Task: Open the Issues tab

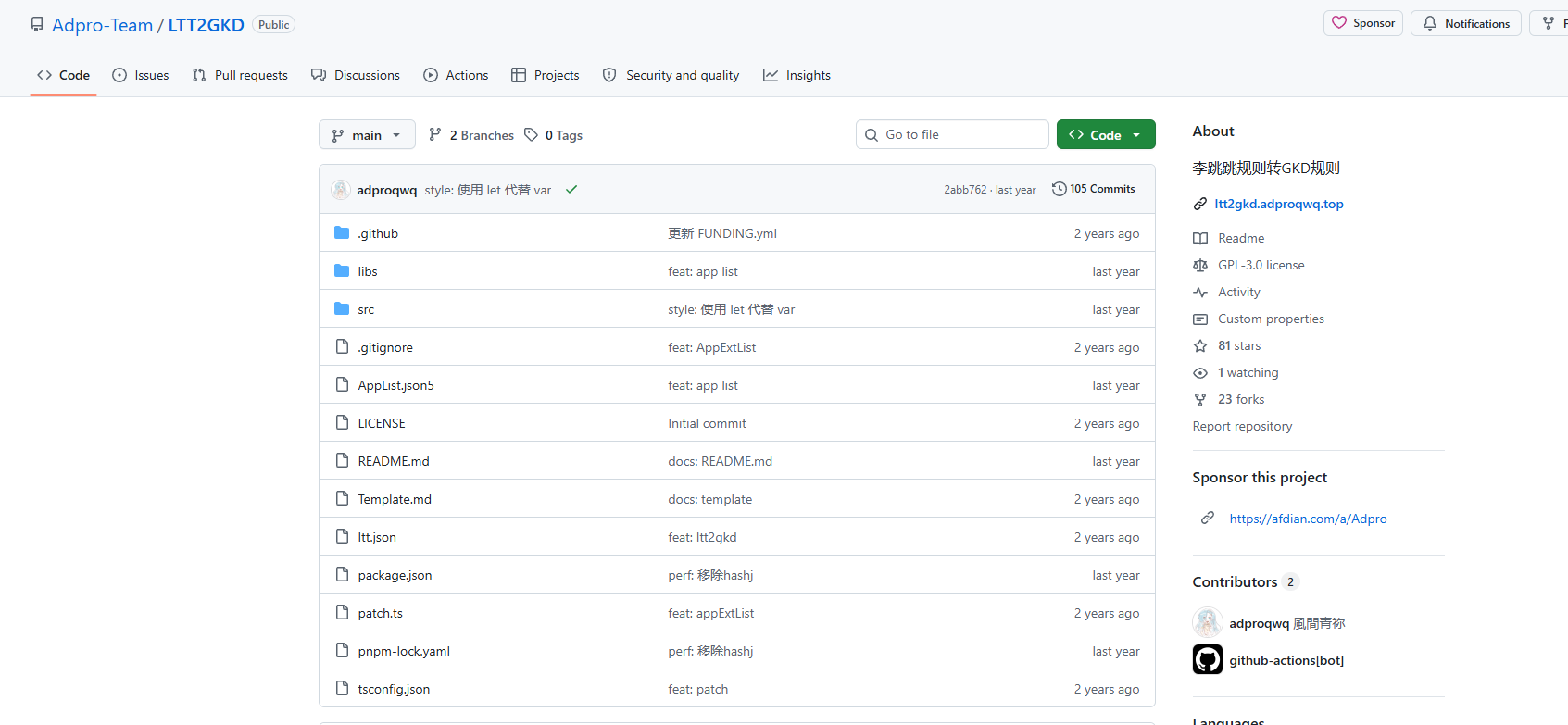Action: click(x=141, y=75)
